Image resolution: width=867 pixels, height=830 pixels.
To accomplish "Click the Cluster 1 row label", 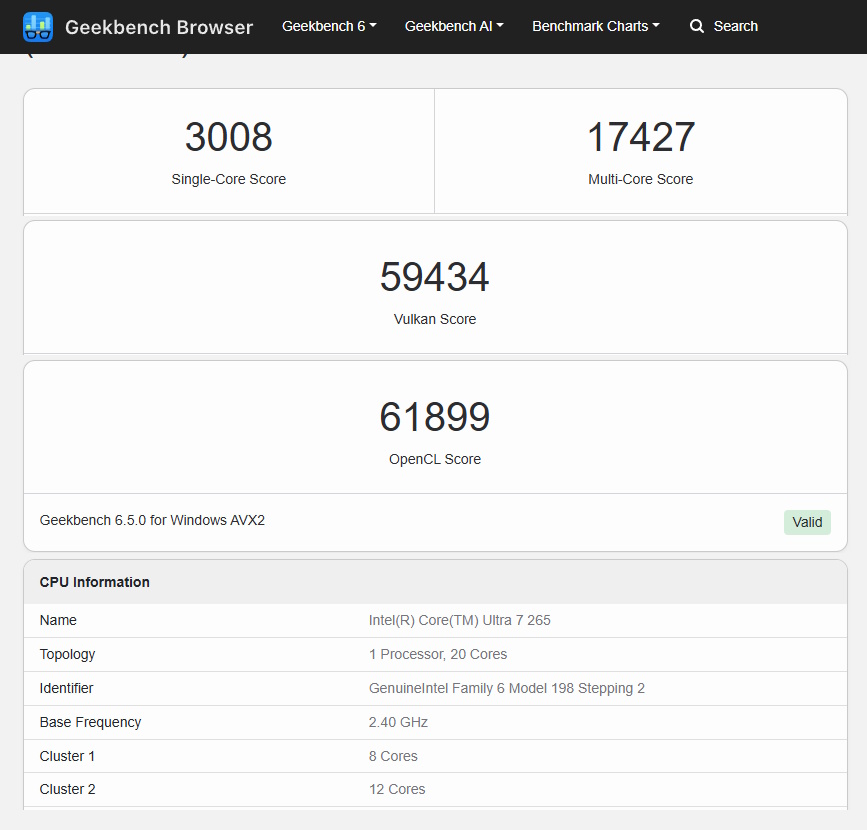I will (68, 756).
